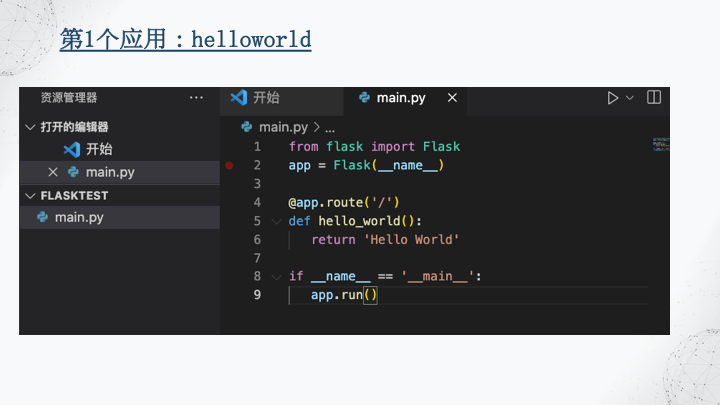This screenshot has width=720, height=405.
Task: Collapse the 打开的编辑器 section
Action: tap(30, 127)
